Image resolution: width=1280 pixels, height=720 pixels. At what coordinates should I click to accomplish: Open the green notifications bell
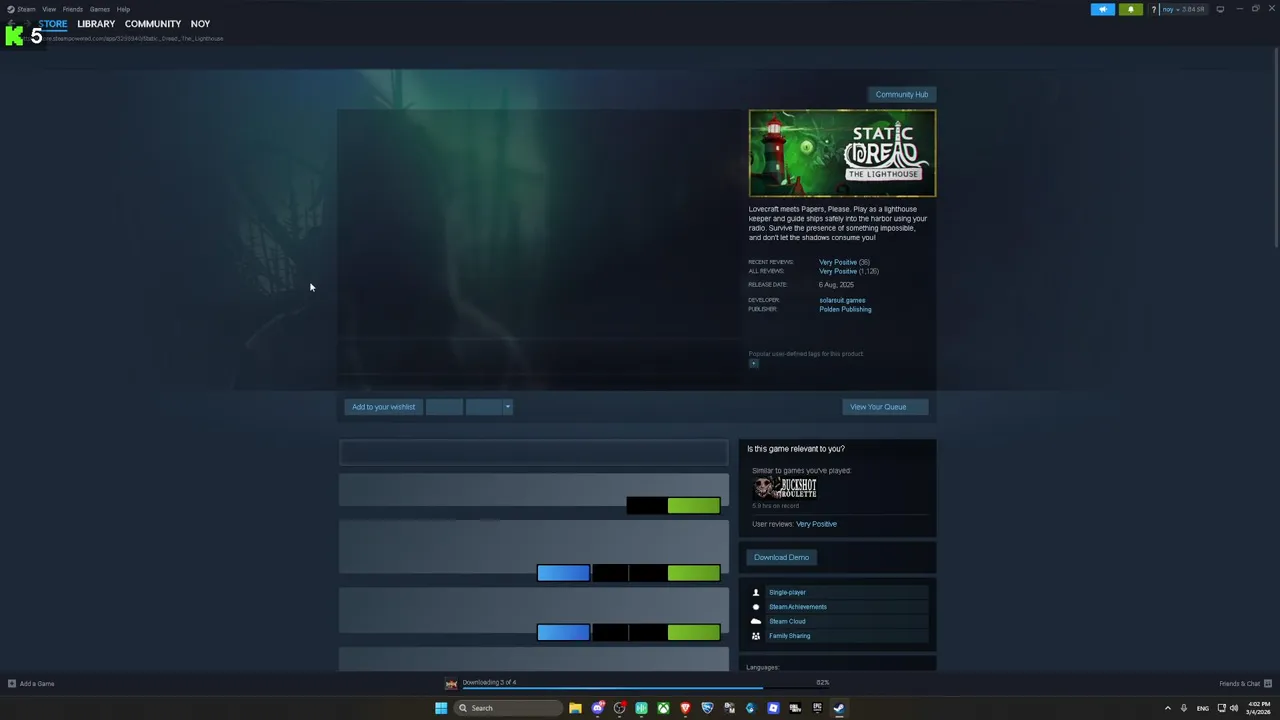(1131, 9)
